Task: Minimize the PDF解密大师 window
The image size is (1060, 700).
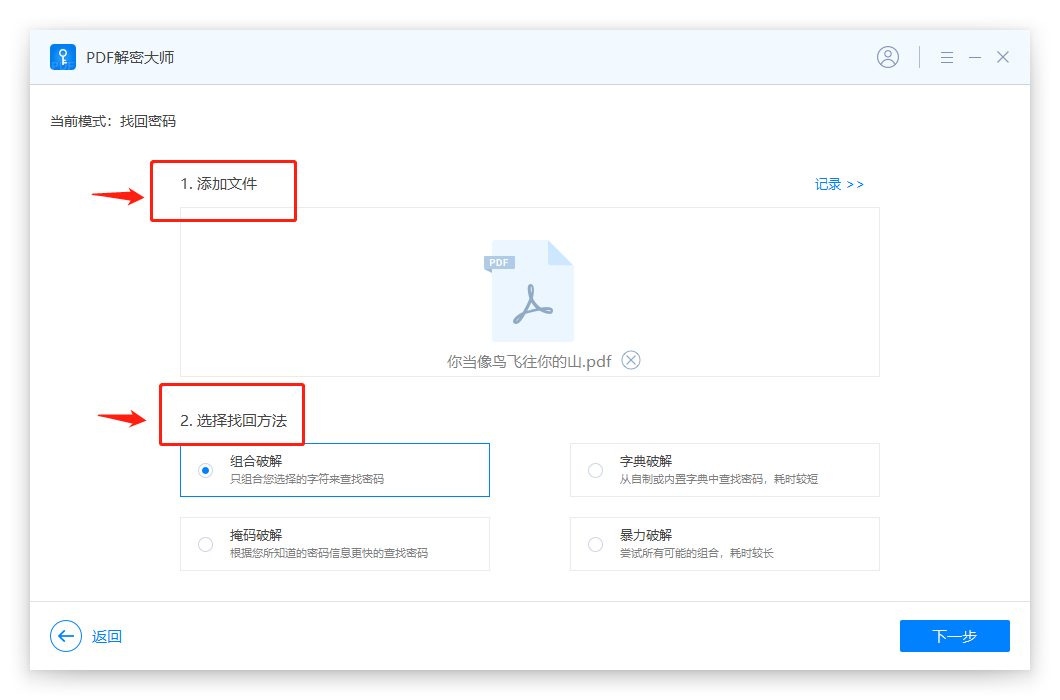Action: pyautogui.click(x=975, y=57)
